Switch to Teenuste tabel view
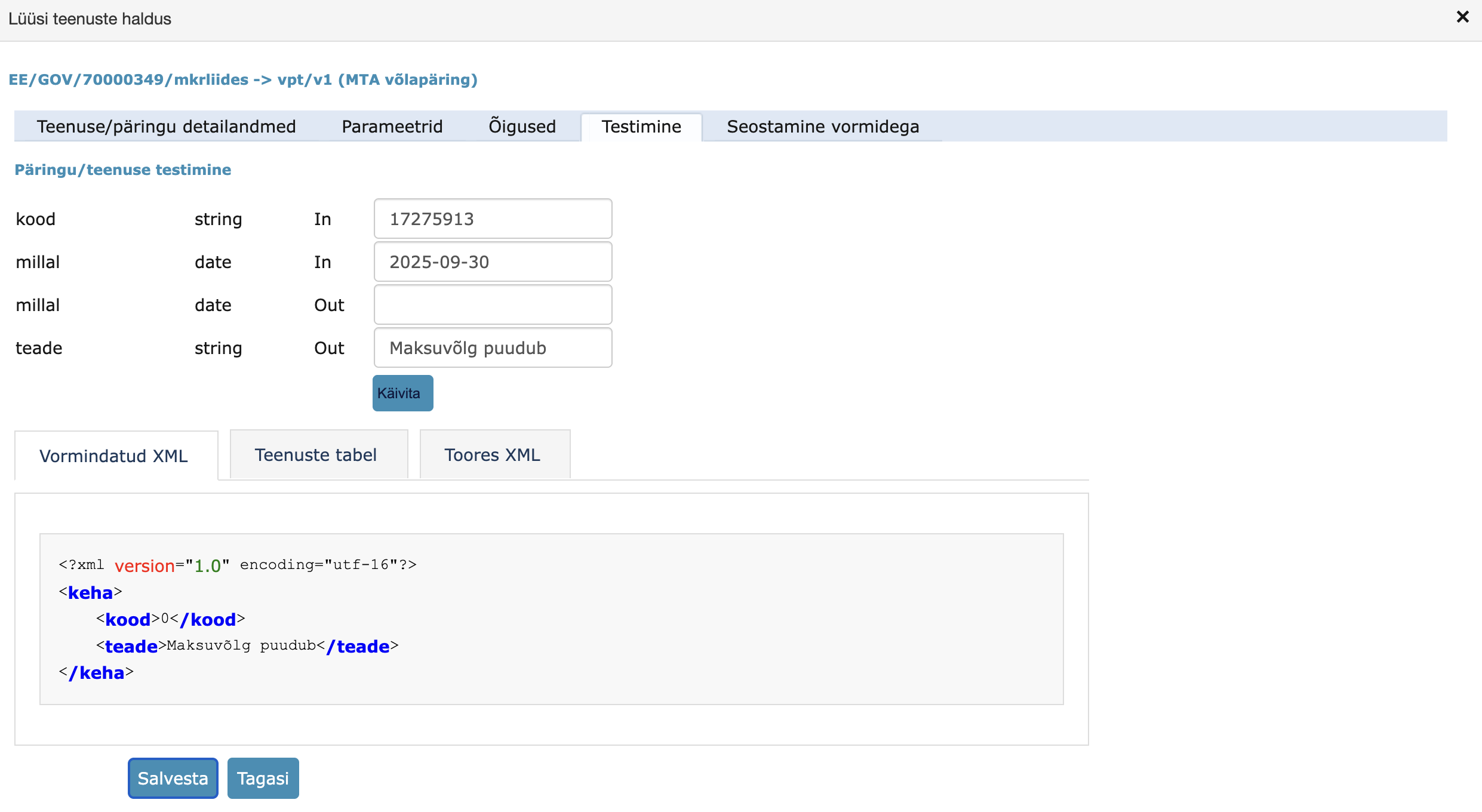Viewport: 1482px width, 812px height. click(315, 455)
